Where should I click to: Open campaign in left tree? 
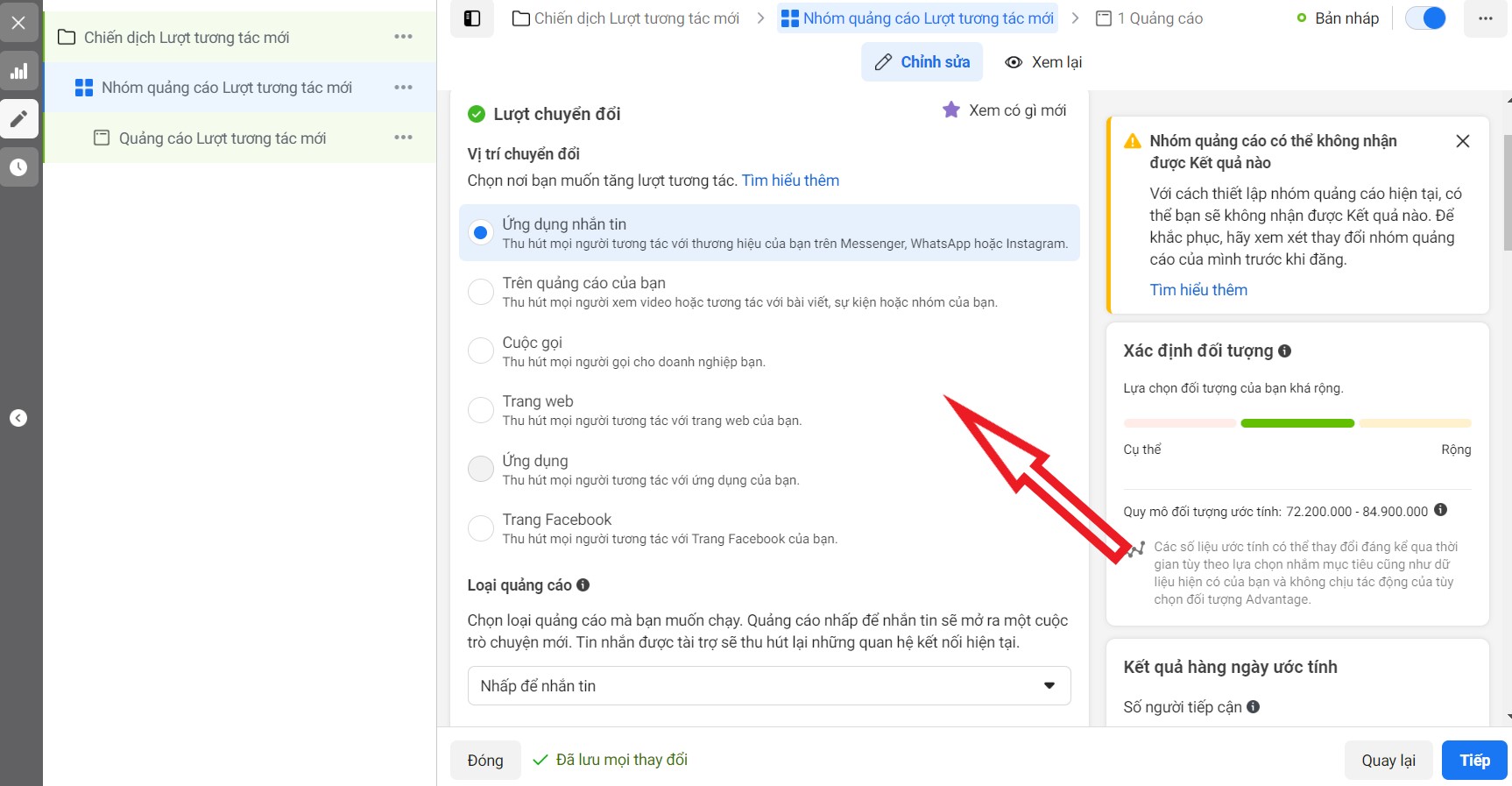point(187,38)
